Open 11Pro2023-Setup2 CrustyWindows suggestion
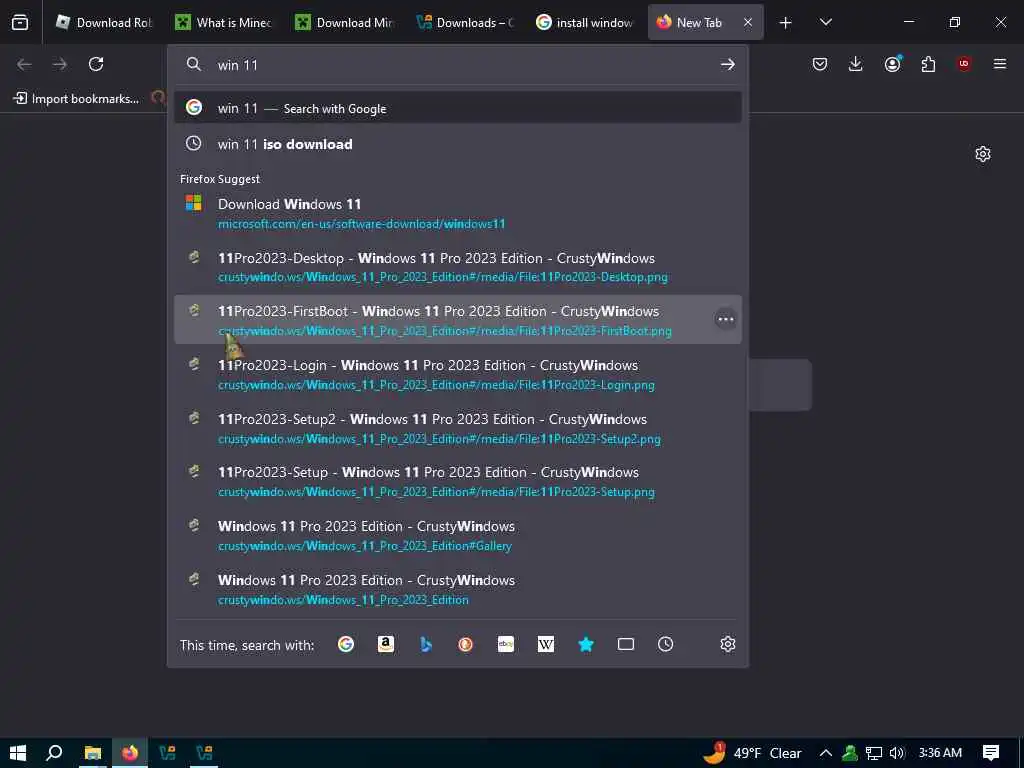The width and height of the screenshot is (1024, 768). click(x=458, y=428)
